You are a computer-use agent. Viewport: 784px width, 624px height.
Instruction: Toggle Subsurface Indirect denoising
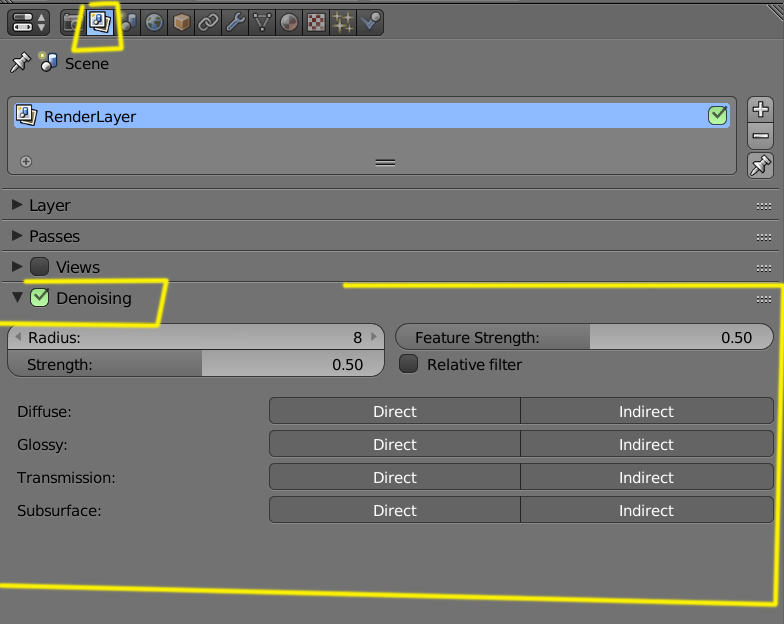point(646,510)
